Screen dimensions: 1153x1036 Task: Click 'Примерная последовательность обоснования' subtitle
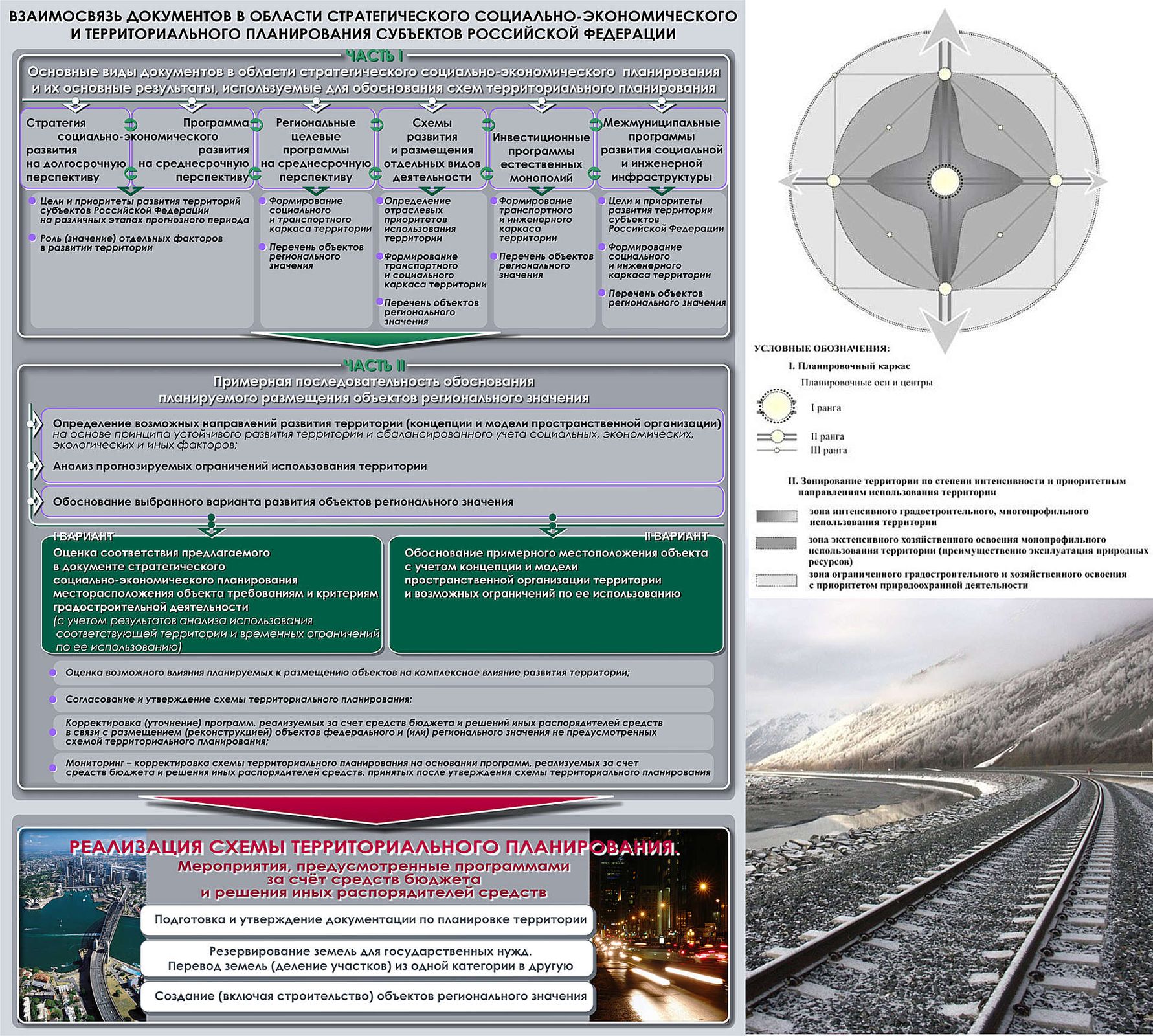coord(374,390)
